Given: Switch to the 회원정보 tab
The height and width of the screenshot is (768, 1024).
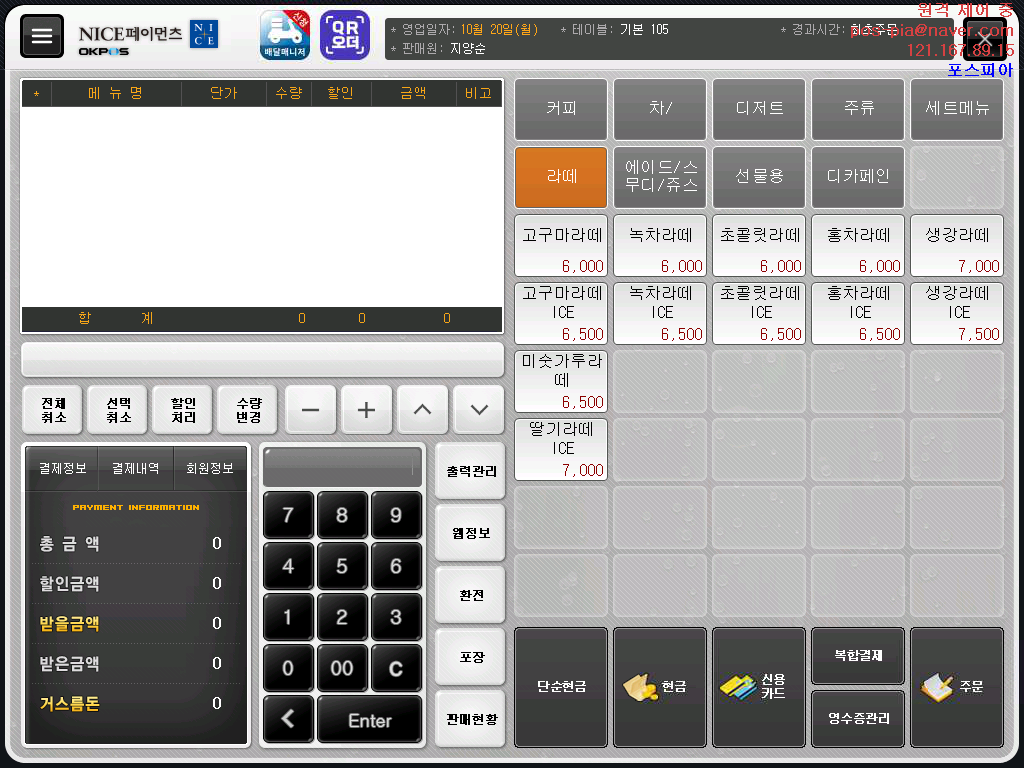Looking at the screenshot, I should click(210, 468).
